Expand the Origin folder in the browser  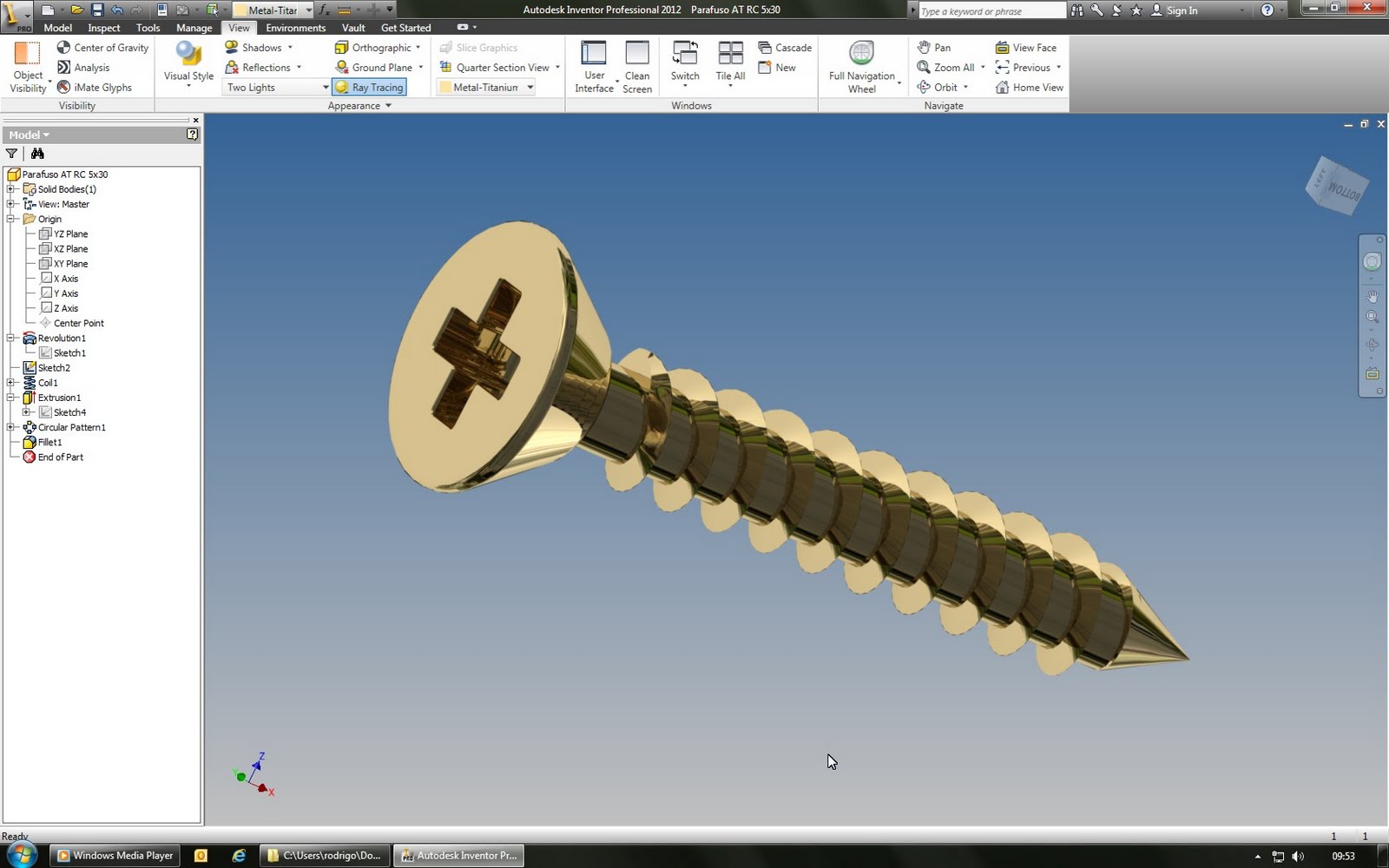pos(10,219)
